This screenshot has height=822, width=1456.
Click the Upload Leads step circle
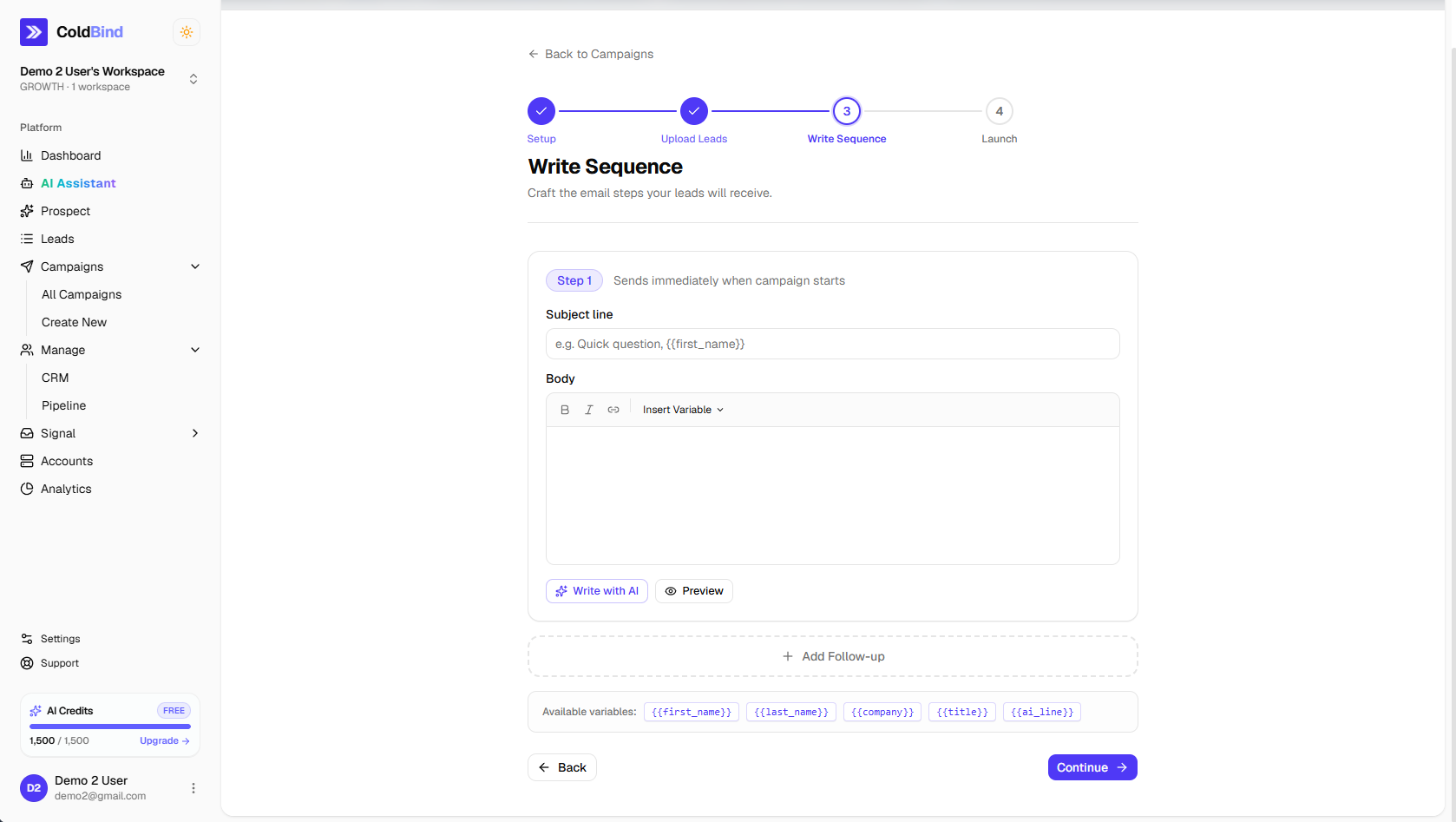pos(694,111)
